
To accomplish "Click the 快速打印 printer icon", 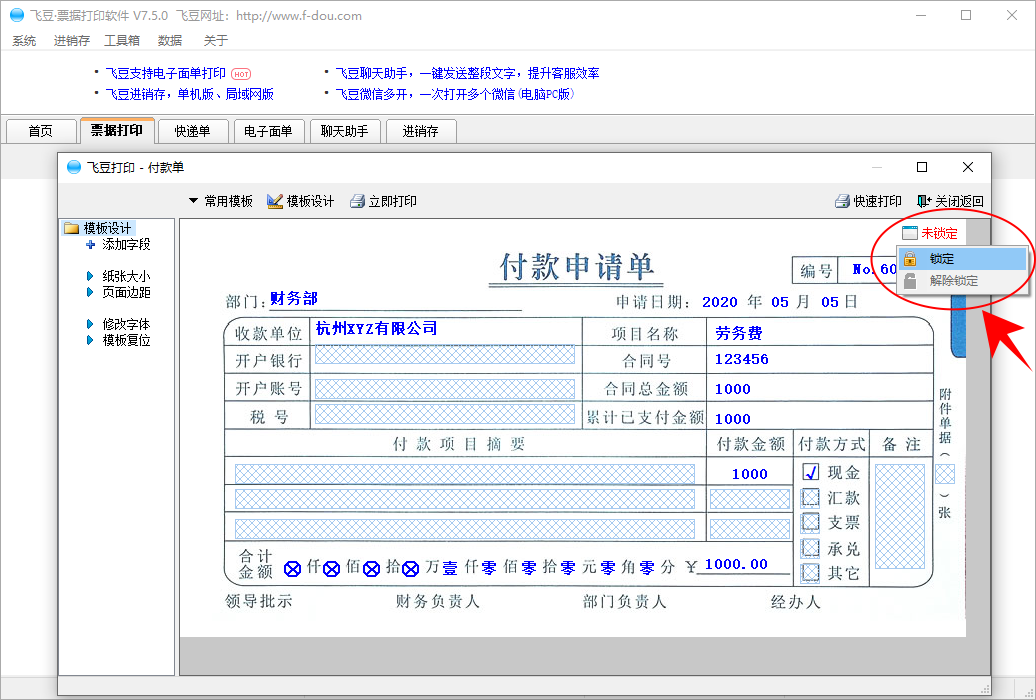I will (842, 201).
